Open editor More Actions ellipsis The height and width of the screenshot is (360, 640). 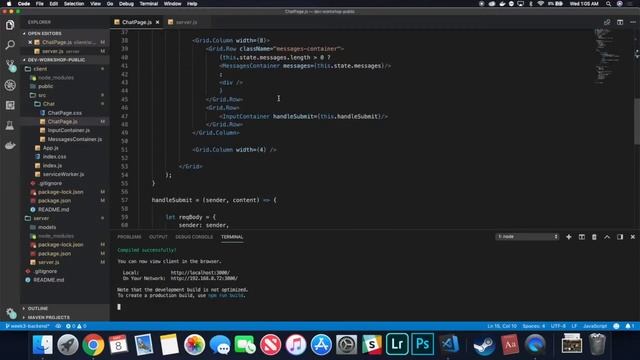click(633, 22)
